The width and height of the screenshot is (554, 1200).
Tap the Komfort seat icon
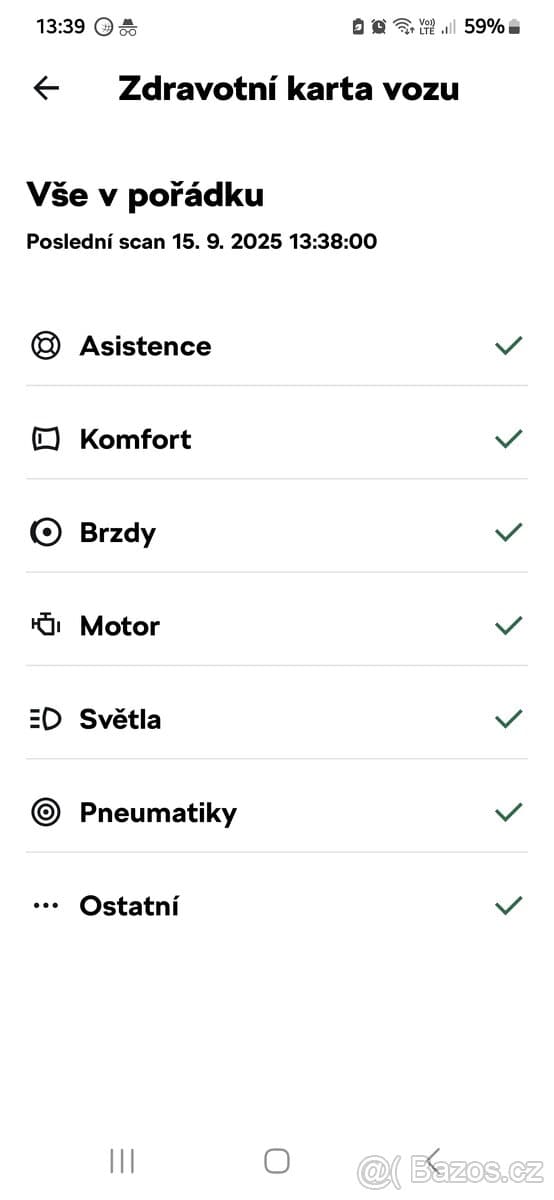[x=46, y=439]
